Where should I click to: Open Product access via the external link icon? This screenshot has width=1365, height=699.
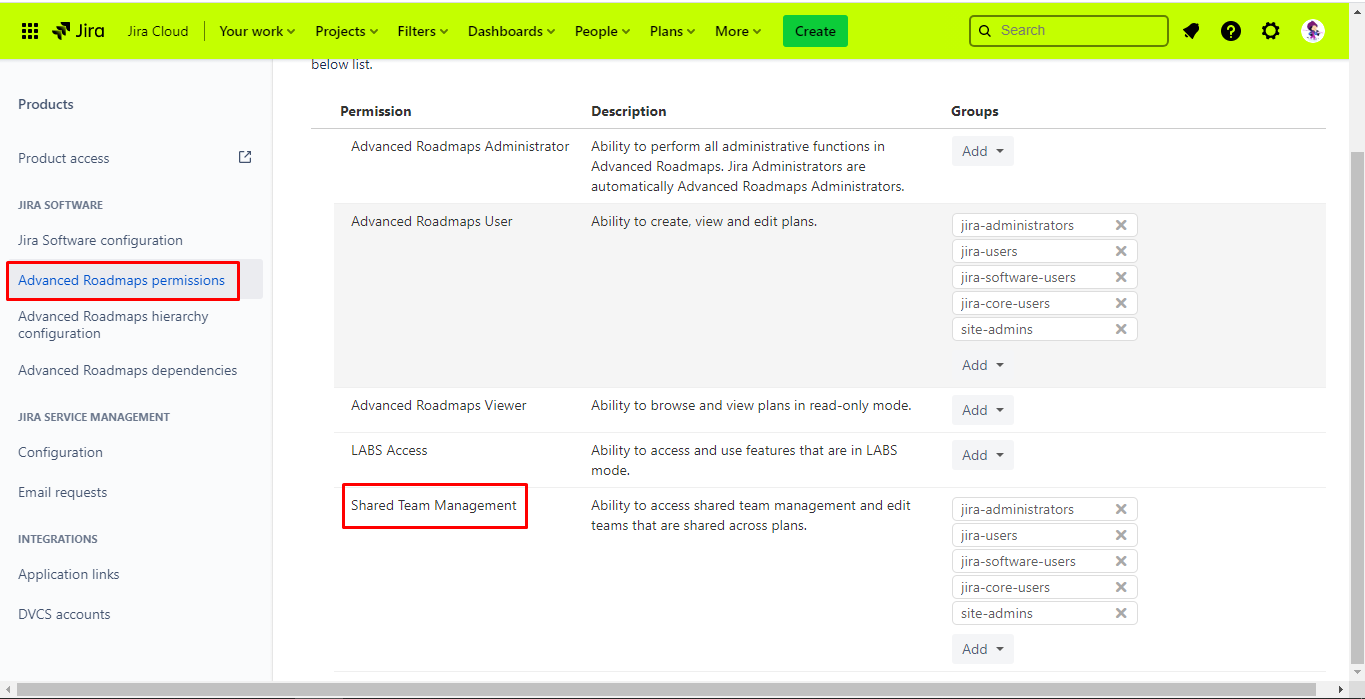coord(245,157)
